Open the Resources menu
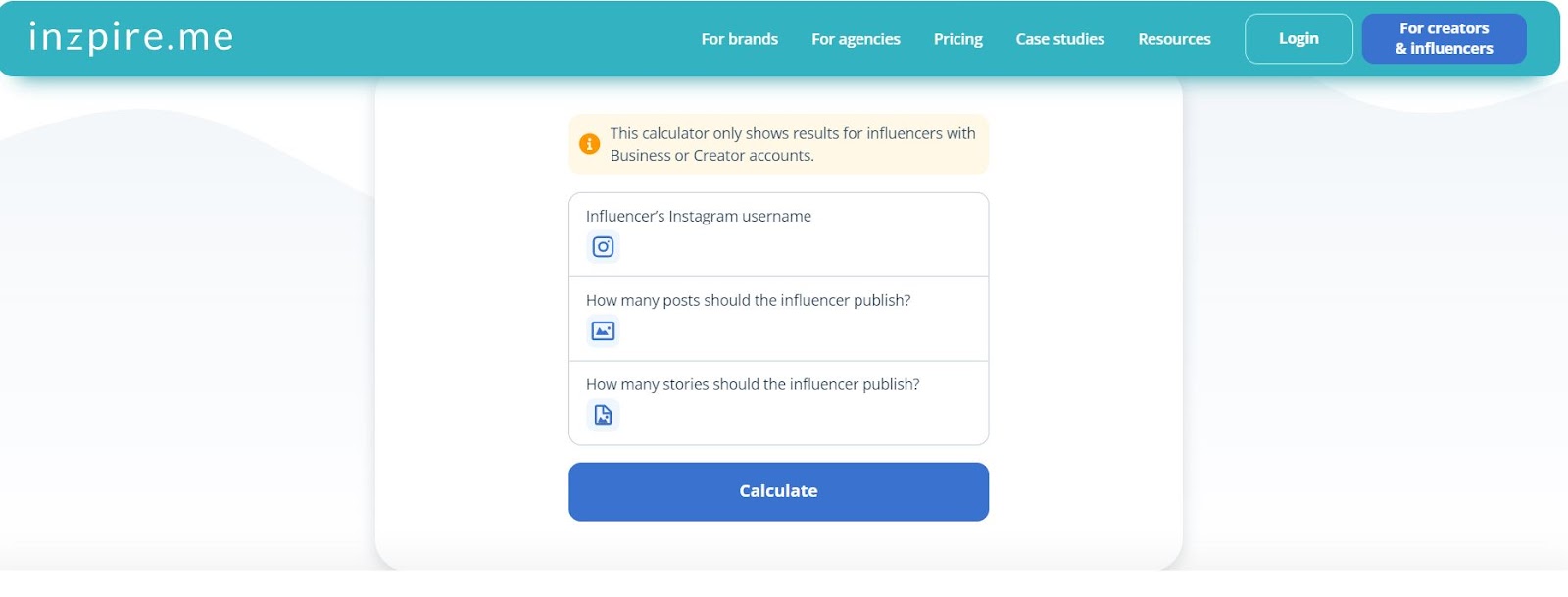 tap(1174, 39)
